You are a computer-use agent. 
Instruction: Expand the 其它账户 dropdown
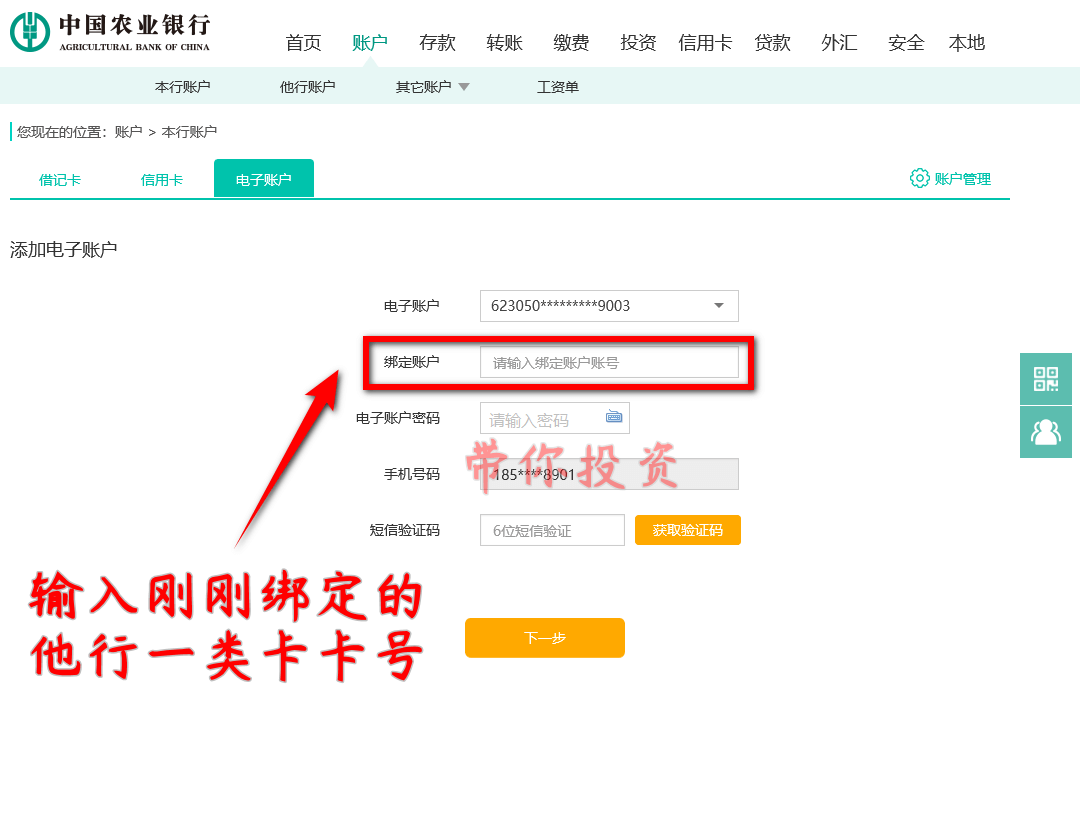click(x=432, y=87)
